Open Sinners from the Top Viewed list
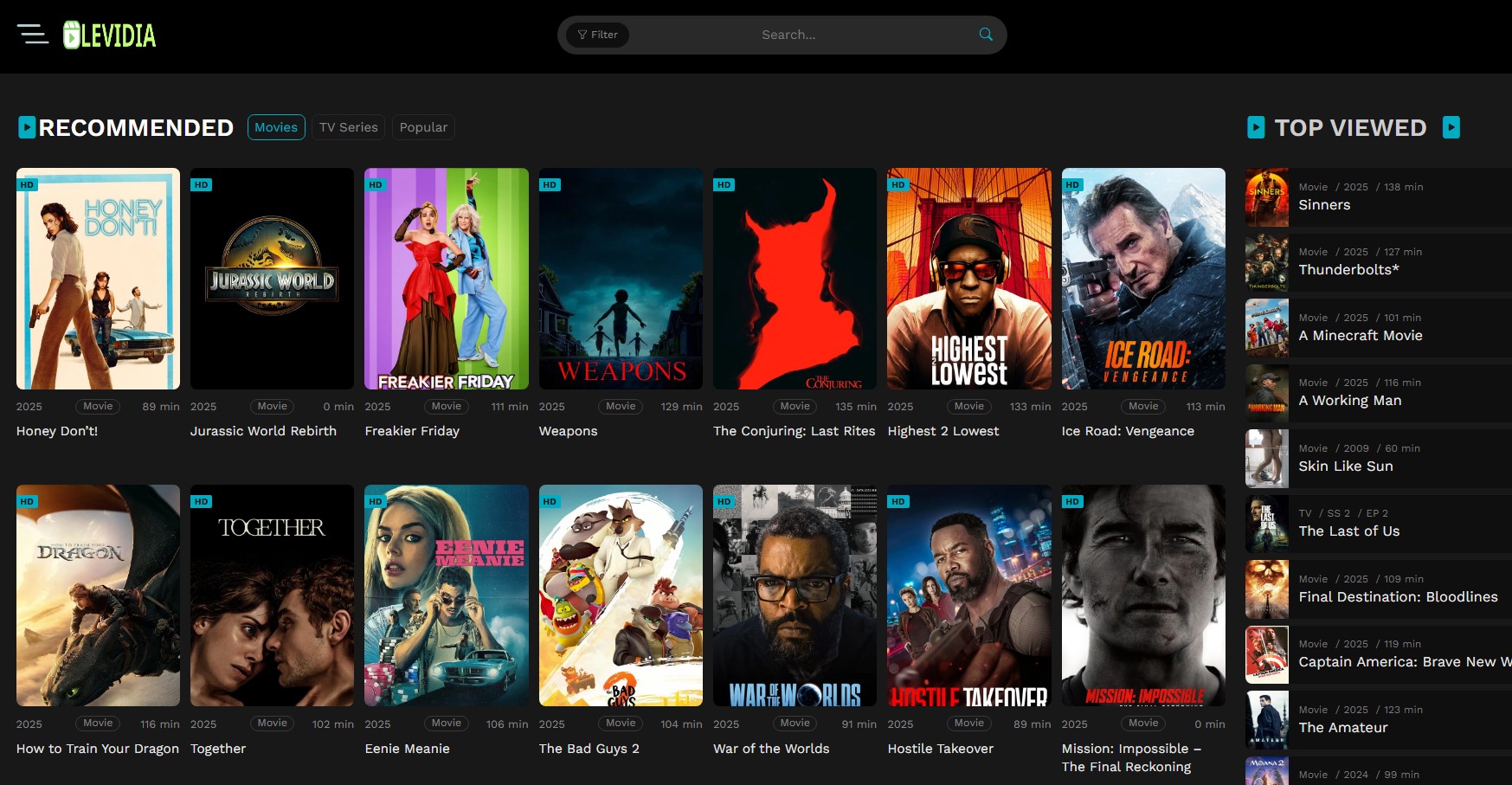 coord(1323,204)
